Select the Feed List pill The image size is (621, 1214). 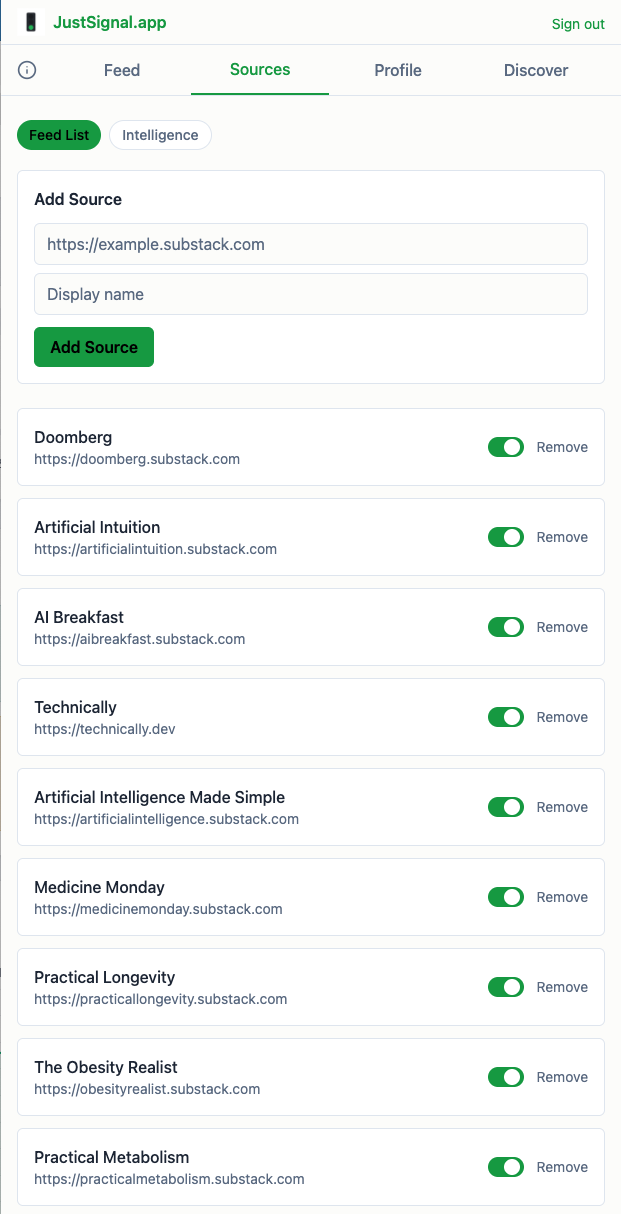pos(58,134)
